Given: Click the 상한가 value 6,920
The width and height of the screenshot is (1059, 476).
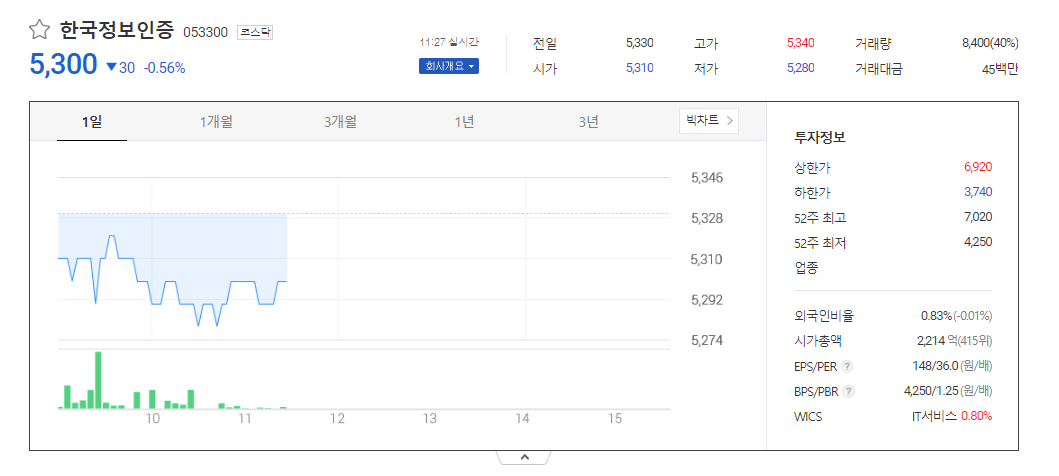Looking at the screenshot, I should click(x=978, y=167).
